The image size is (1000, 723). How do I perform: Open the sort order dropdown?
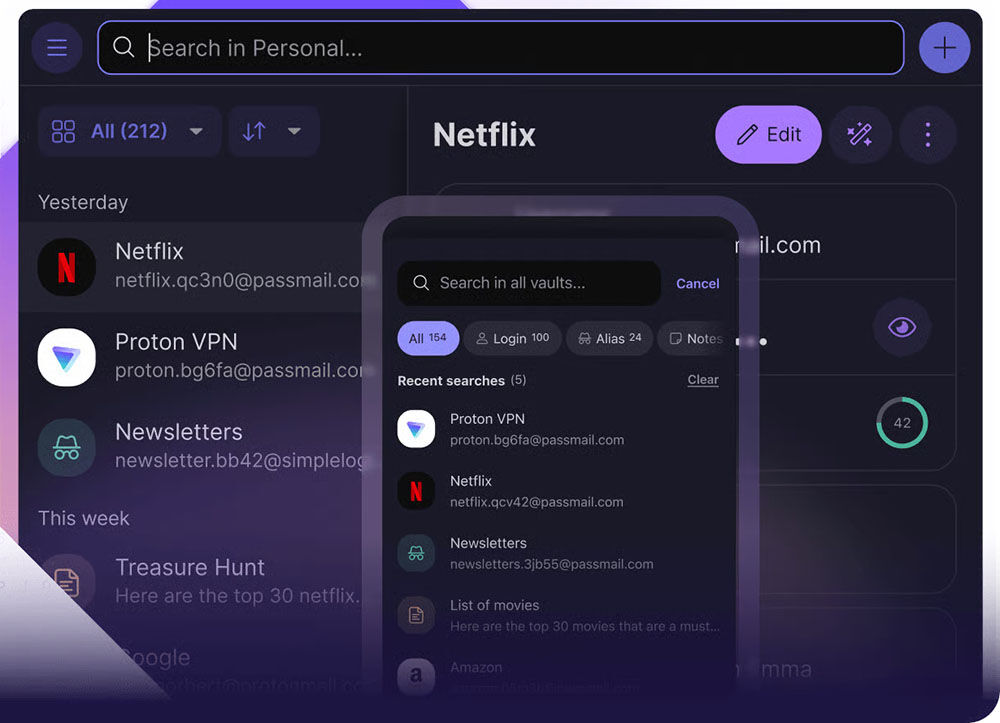tap(274, 131)
